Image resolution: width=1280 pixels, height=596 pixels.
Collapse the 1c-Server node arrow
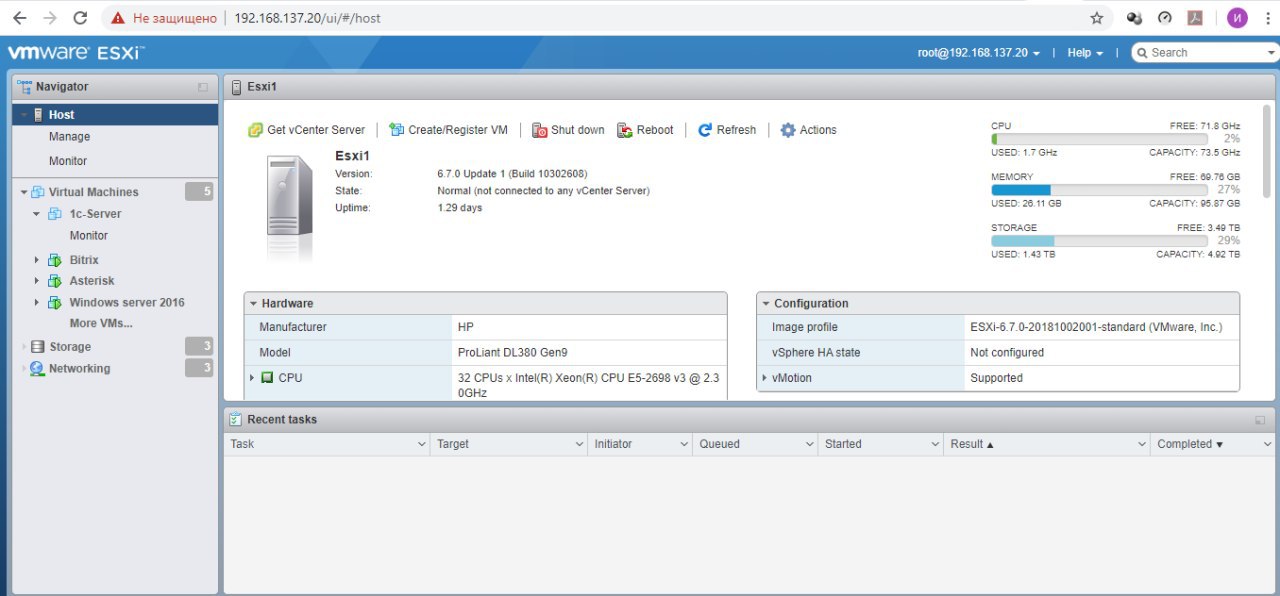point(37,214)
